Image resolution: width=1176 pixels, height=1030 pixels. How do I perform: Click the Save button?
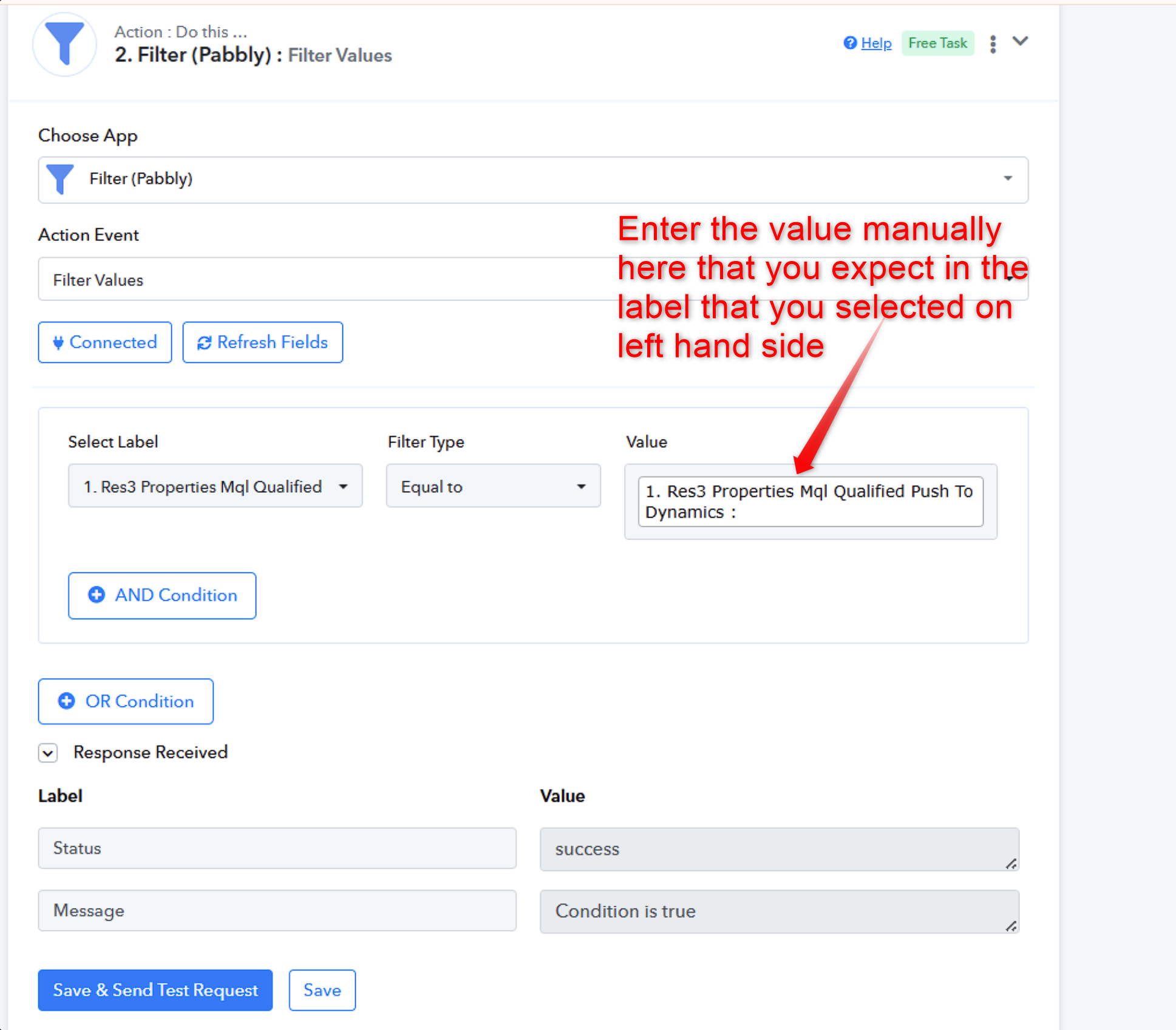[x=322, y=990]
